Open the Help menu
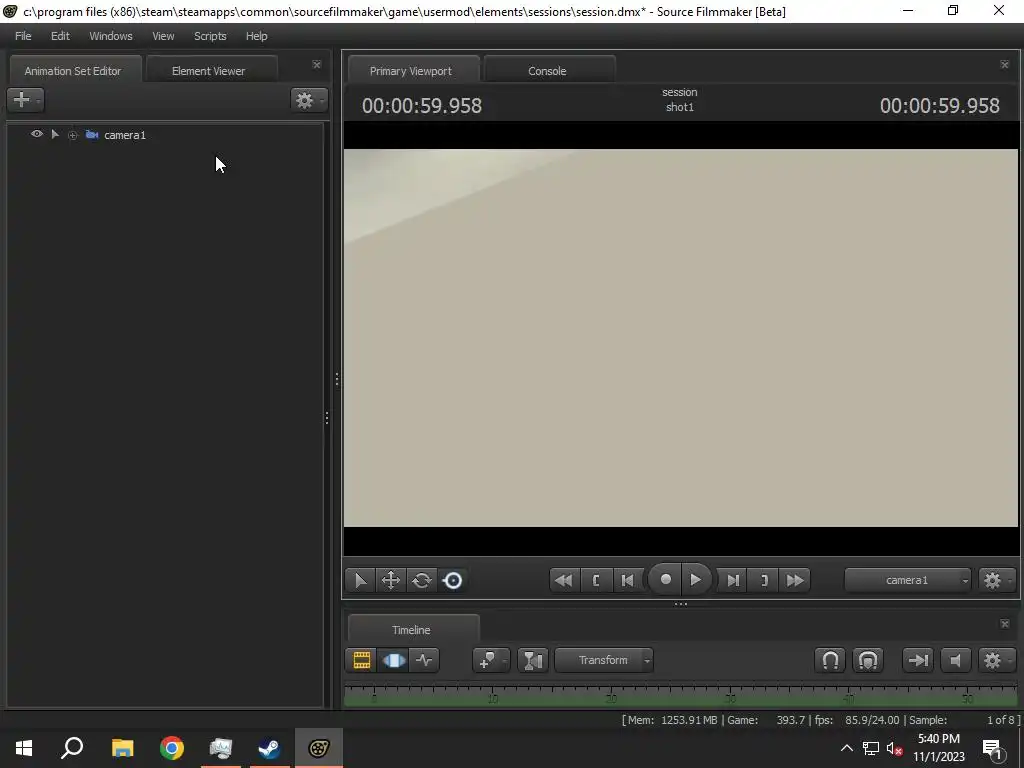 click(x=257, y=36)
